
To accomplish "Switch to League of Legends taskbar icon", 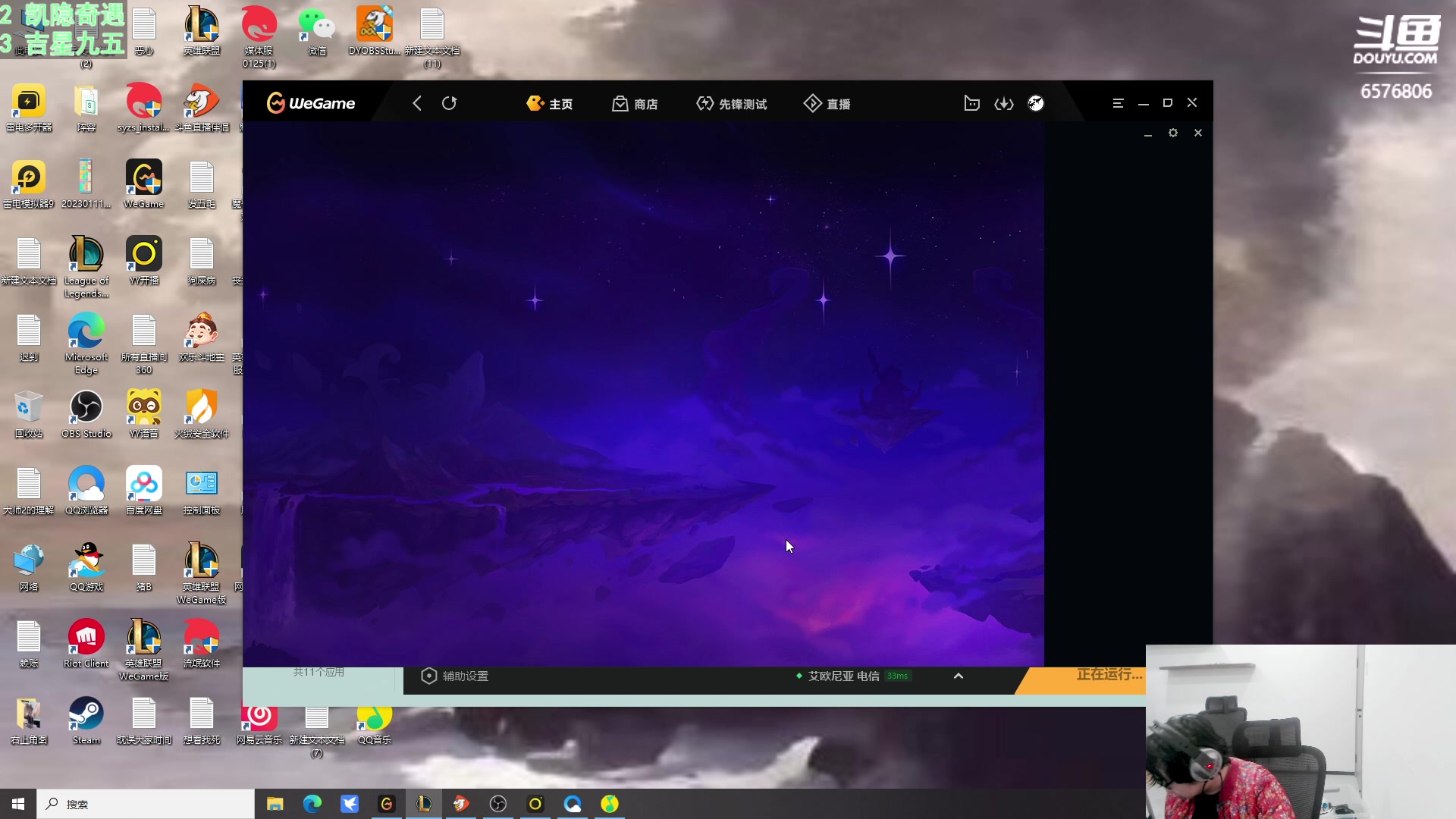I will coord(424,804).
